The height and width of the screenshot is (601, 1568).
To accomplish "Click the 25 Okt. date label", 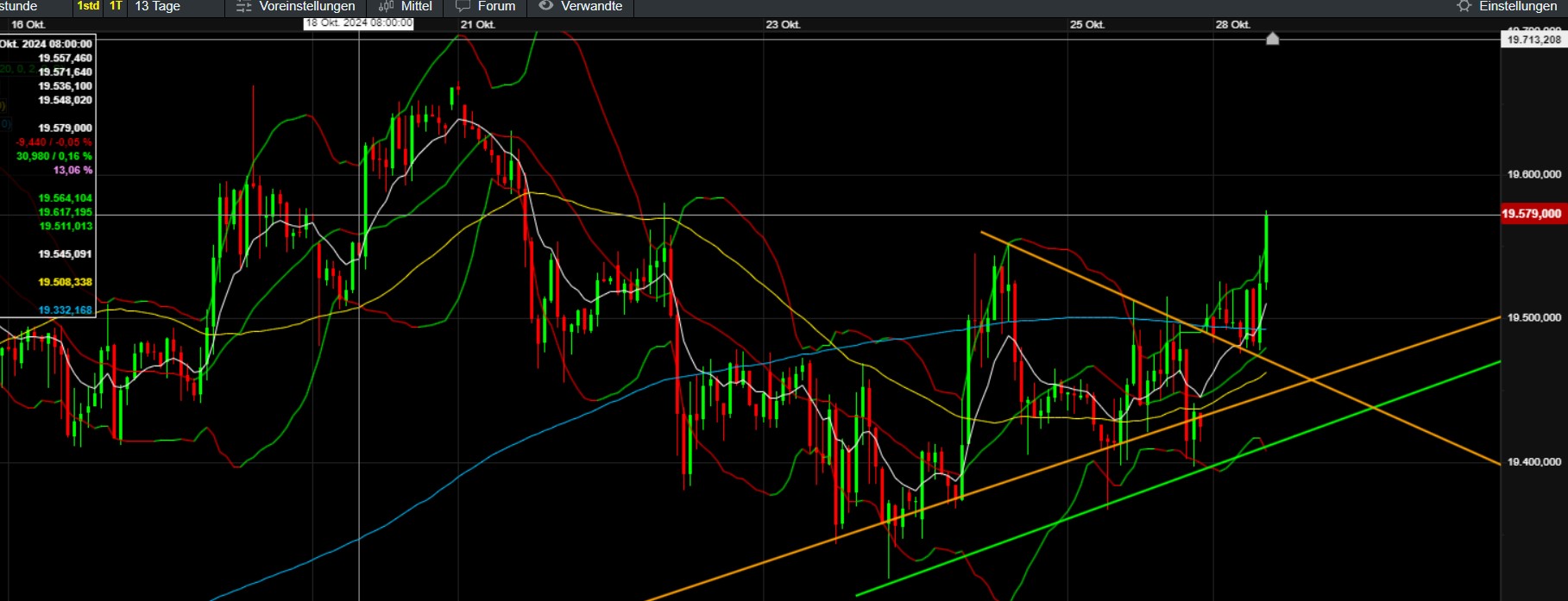I will coord(1087,24).
